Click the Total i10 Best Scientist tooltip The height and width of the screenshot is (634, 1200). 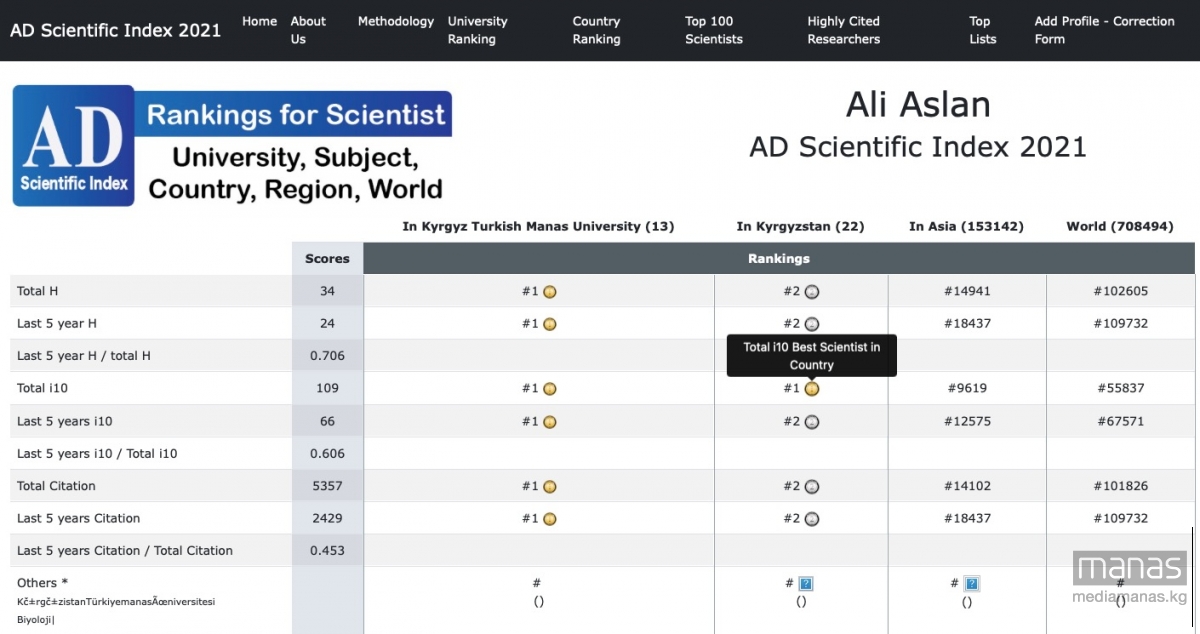811,356
